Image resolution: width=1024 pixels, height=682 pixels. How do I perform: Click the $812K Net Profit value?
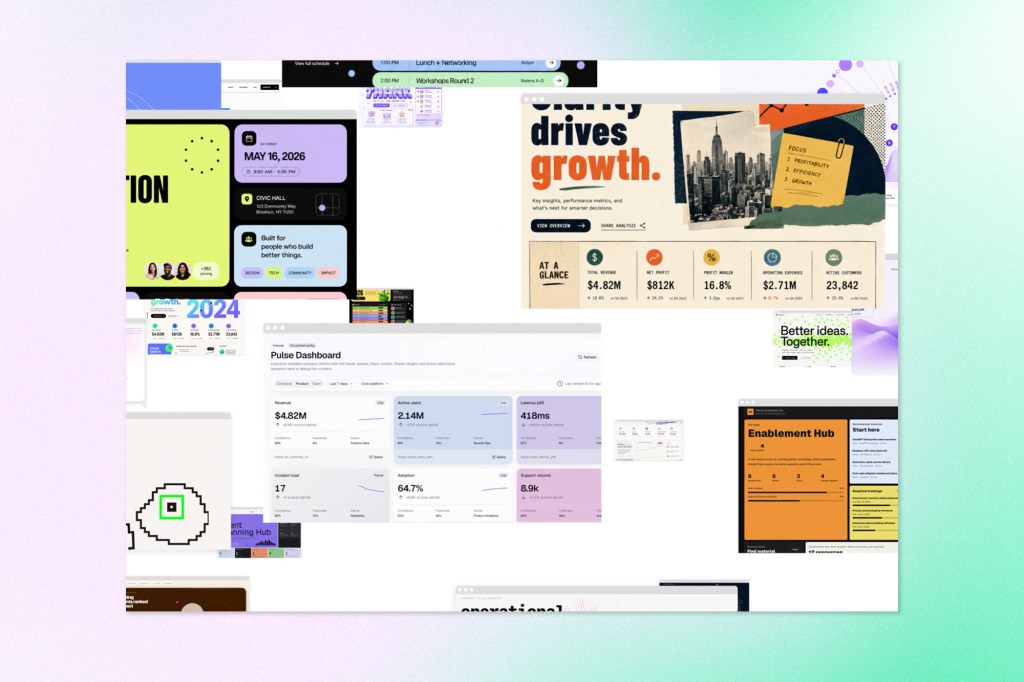[661, 285]
